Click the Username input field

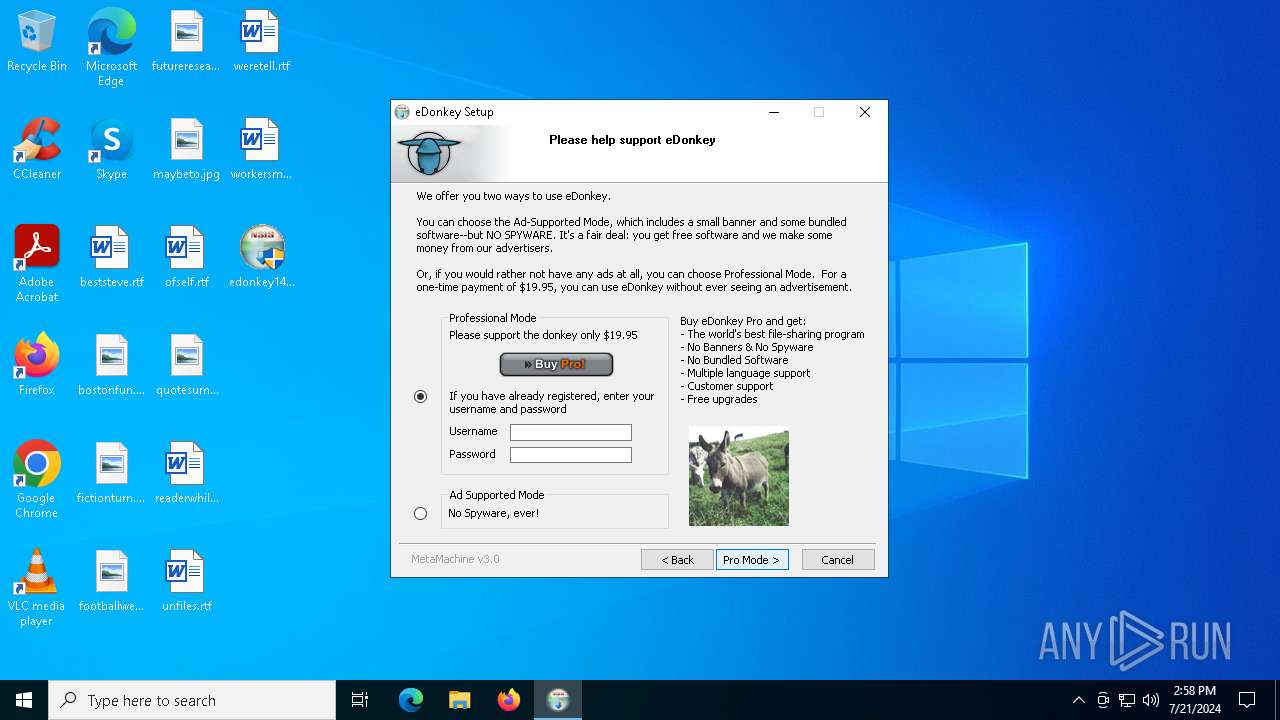571,432
